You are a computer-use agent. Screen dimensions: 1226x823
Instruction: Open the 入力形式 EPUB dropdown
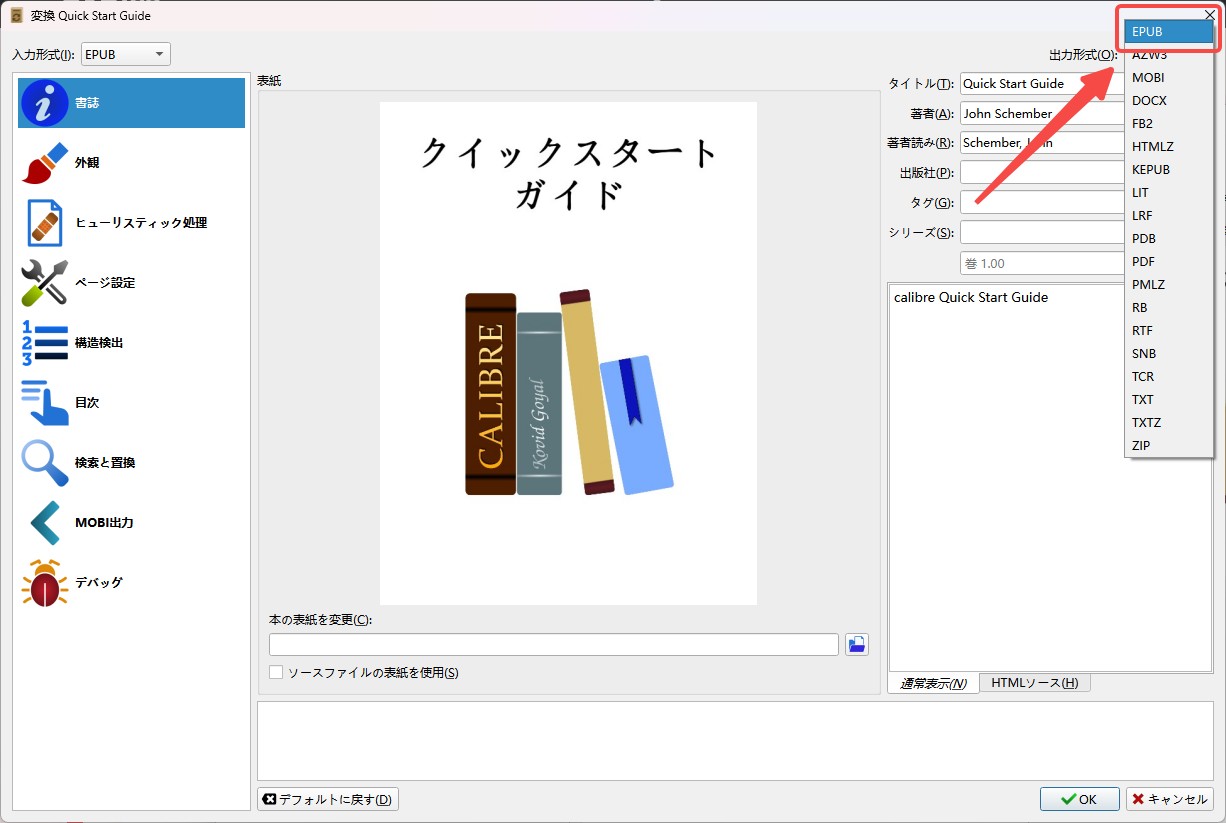[126, 54]
